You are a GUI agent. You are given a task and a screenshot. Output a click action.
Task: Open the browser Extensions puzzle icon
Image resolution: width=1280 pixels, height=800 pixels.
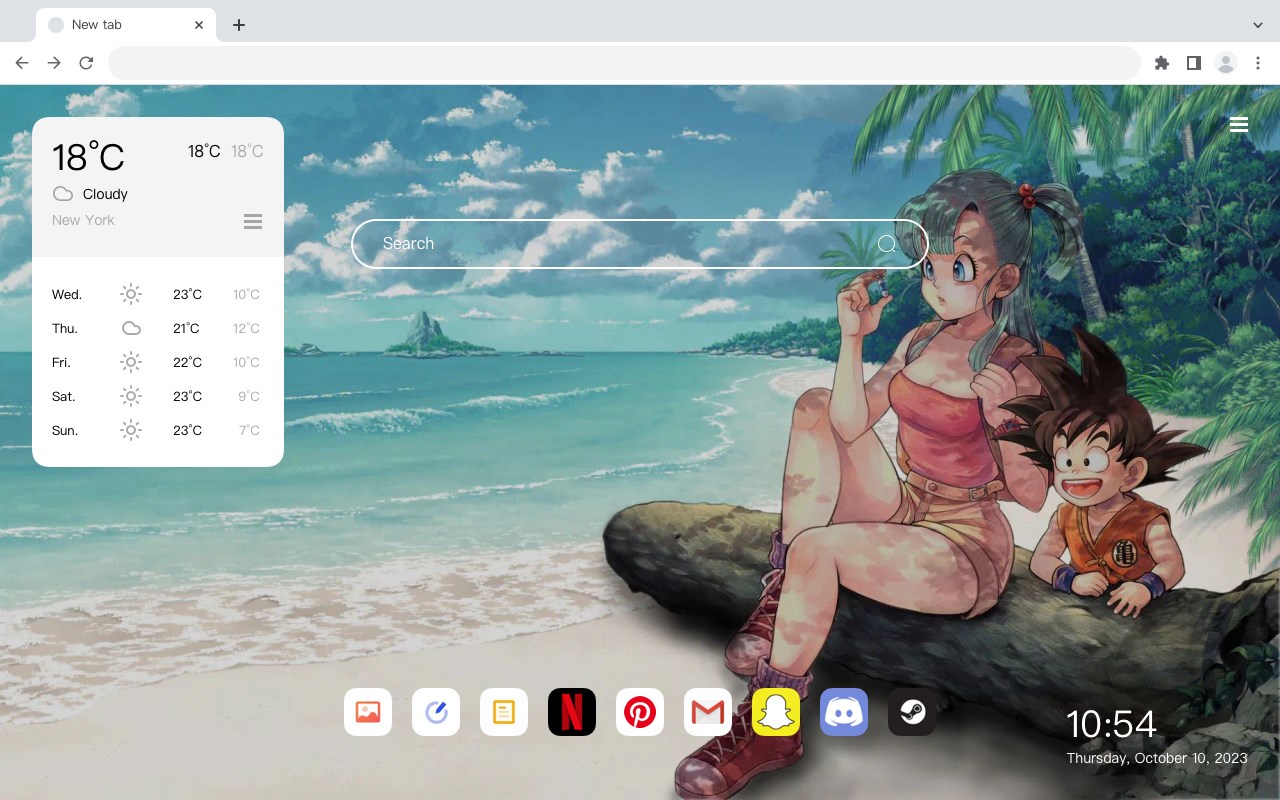pos(1162,63)
